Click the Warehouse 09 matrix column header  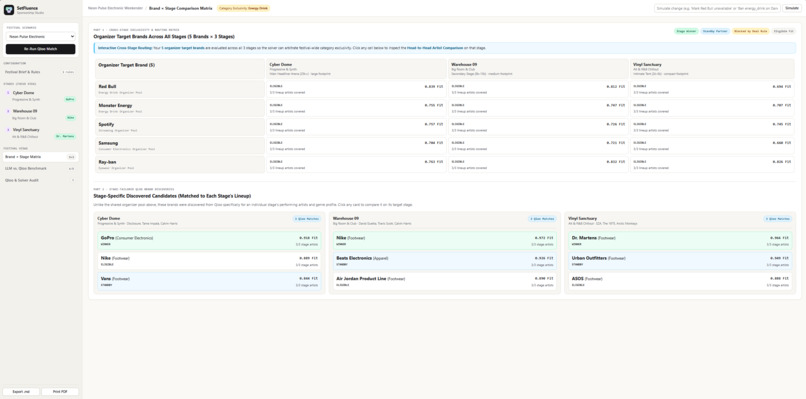538,69
